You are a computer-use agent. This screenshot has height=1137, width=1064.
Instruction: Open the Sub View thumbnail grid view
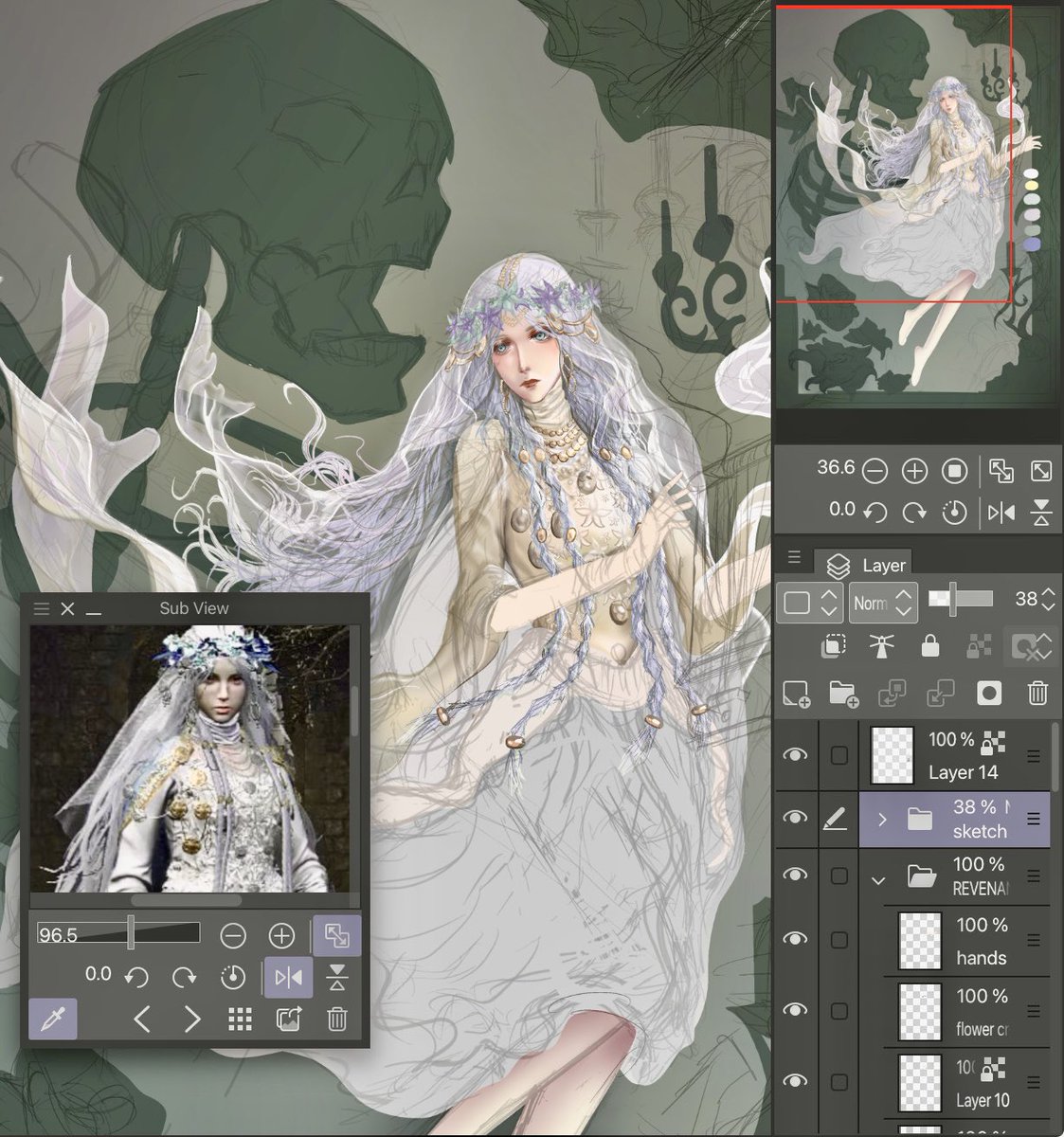(x=240, y=1020)
